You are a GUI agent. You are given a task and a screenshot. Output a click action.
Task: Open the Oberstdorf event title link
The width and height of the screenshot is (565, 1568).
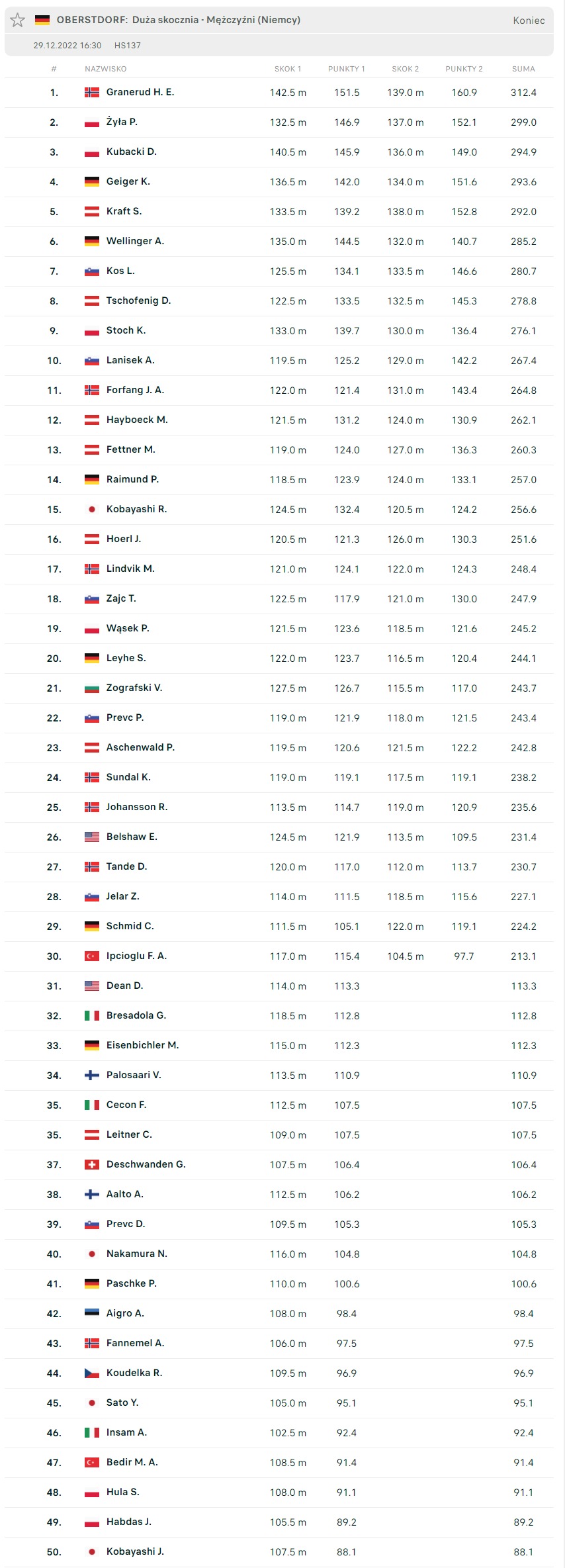pos(179,20)
